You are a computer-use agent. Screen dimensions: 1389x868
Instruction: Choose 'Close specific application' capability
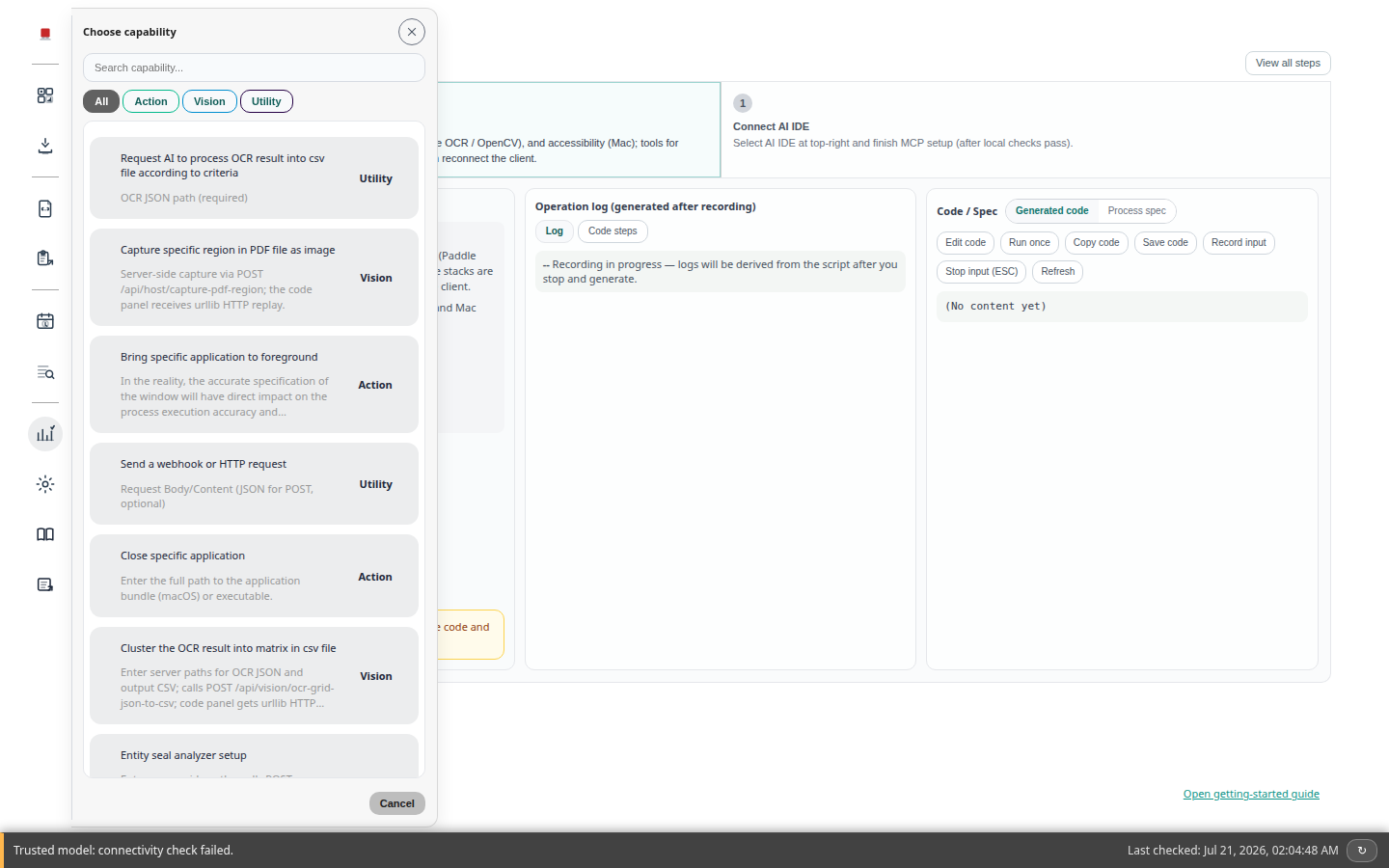[254, 577]
